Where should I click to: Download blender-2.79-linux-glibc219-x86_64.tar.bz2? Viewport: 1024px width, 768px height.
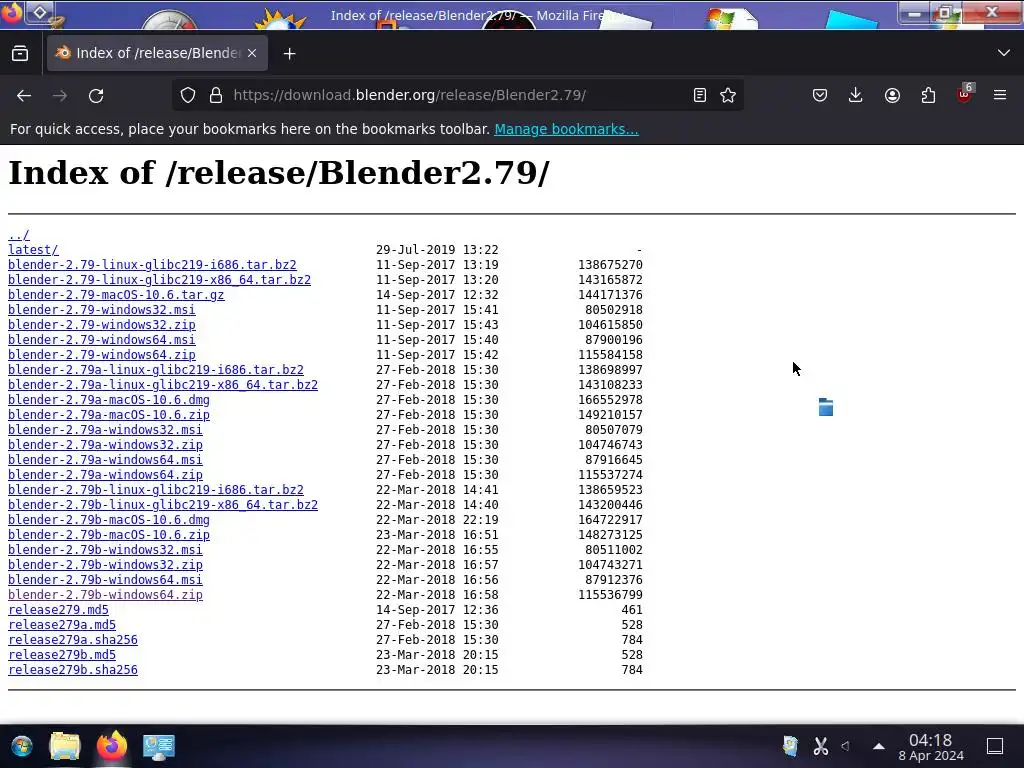click(x=159, y=280)
